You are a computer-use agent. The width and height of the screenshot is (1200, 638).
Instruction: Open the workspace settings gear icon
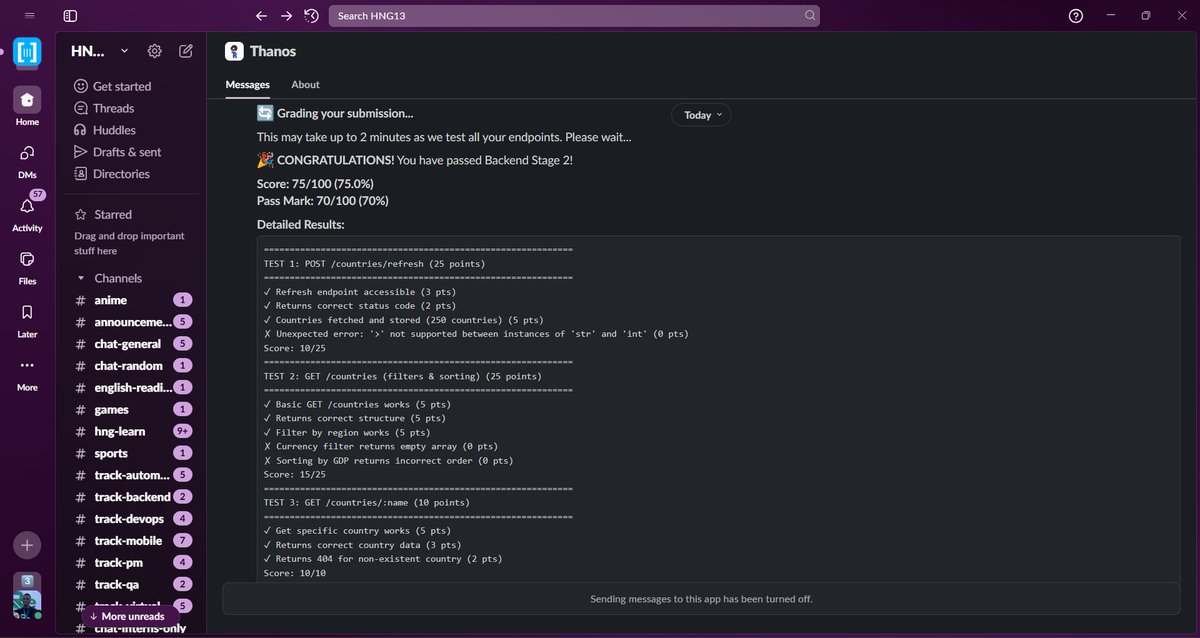[x=154, y=50]
